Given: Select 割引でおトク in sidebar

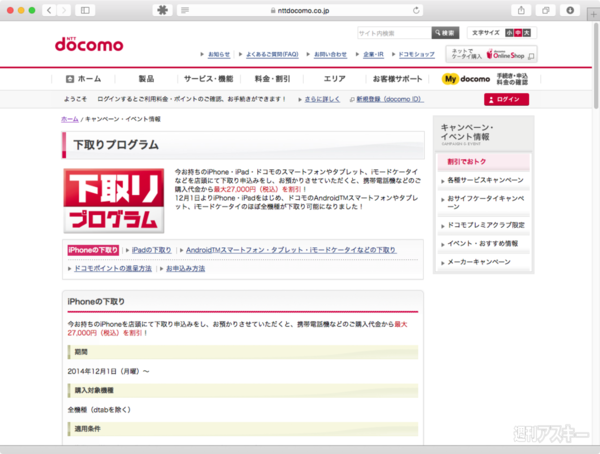Looking at the screenshot, I should click(484, 162).
